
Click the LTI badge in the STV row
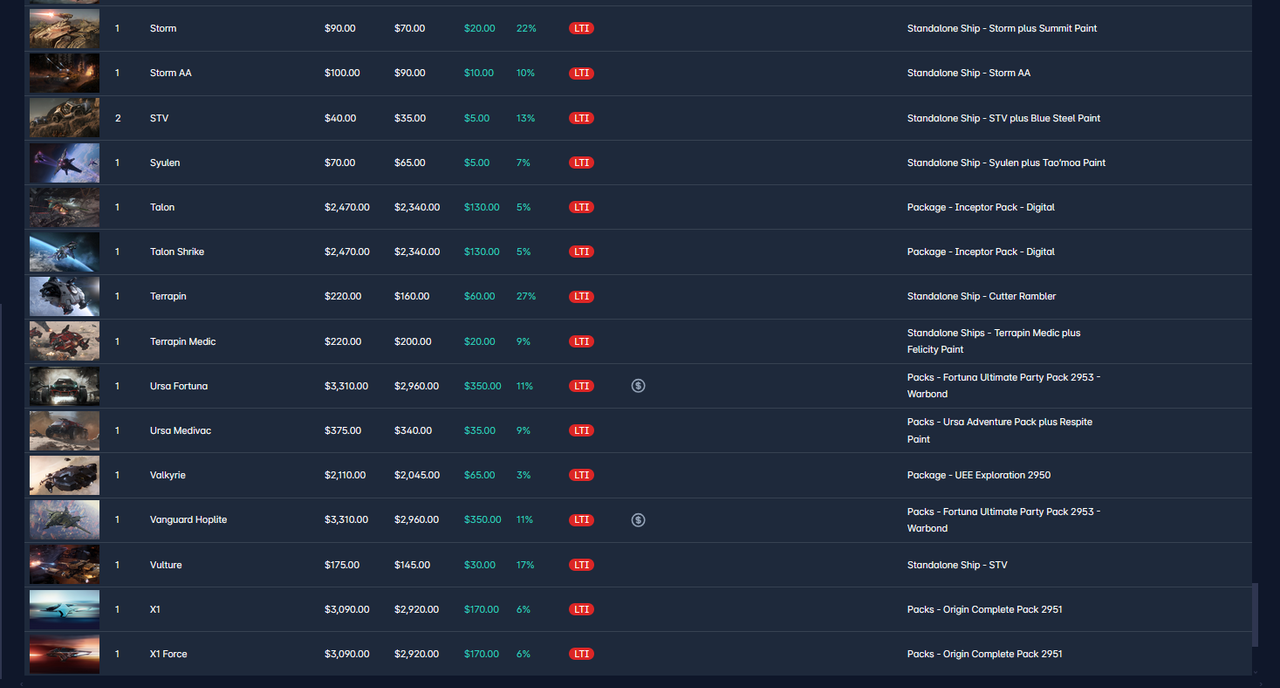[x=581, y=118]
